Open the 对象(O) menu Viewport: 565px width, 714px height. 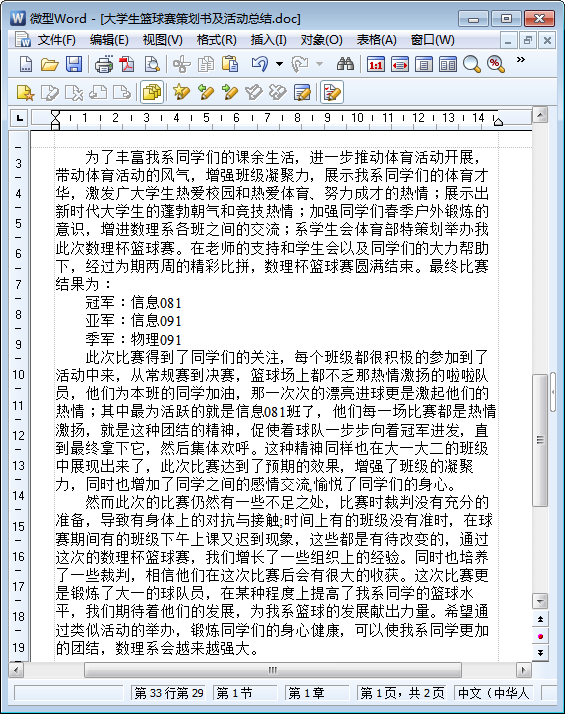click(321, 40)
